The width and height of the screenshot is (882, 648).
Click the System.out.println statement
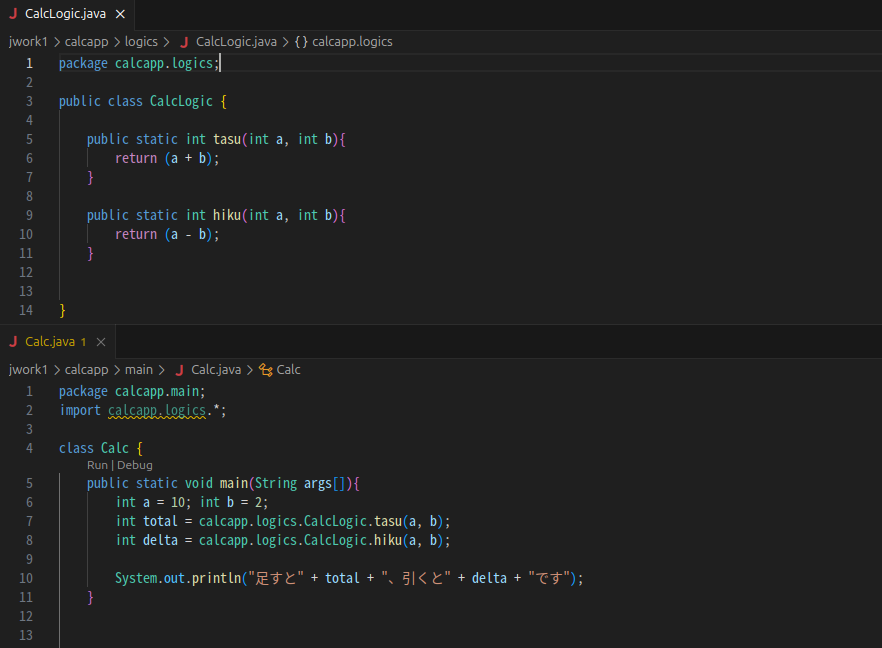349,578
